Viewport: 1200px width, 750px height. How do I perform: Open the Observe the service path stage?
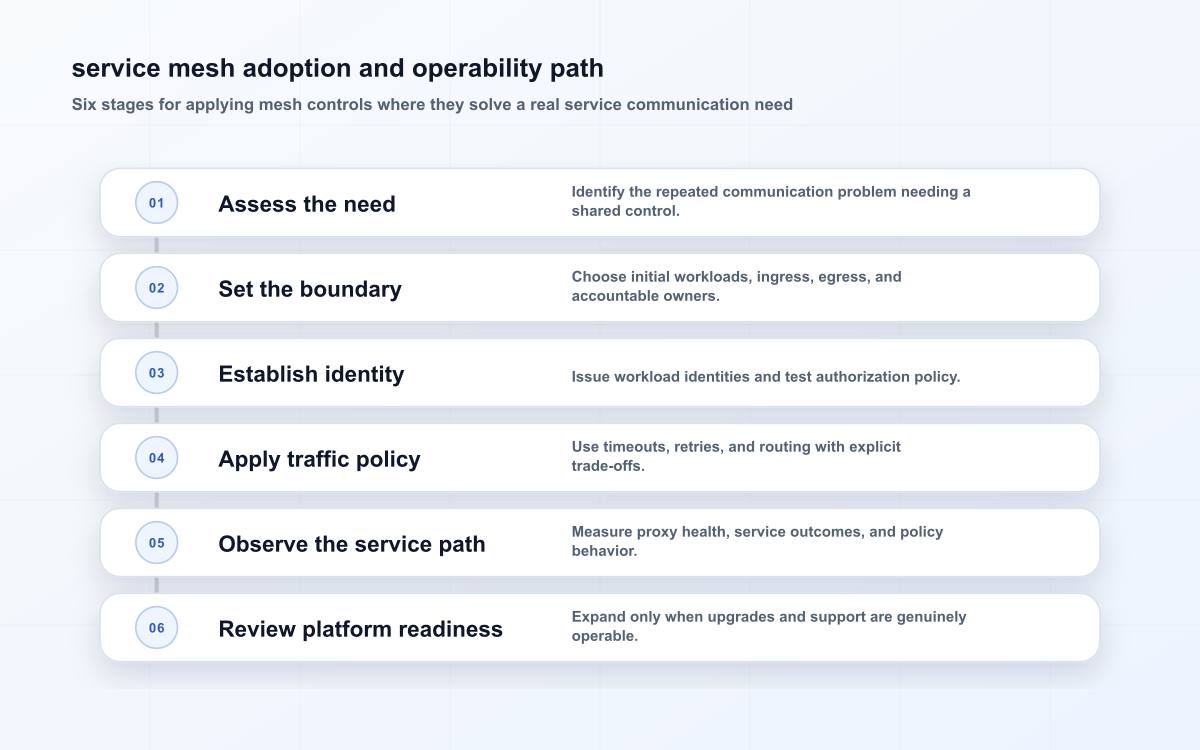352,544
